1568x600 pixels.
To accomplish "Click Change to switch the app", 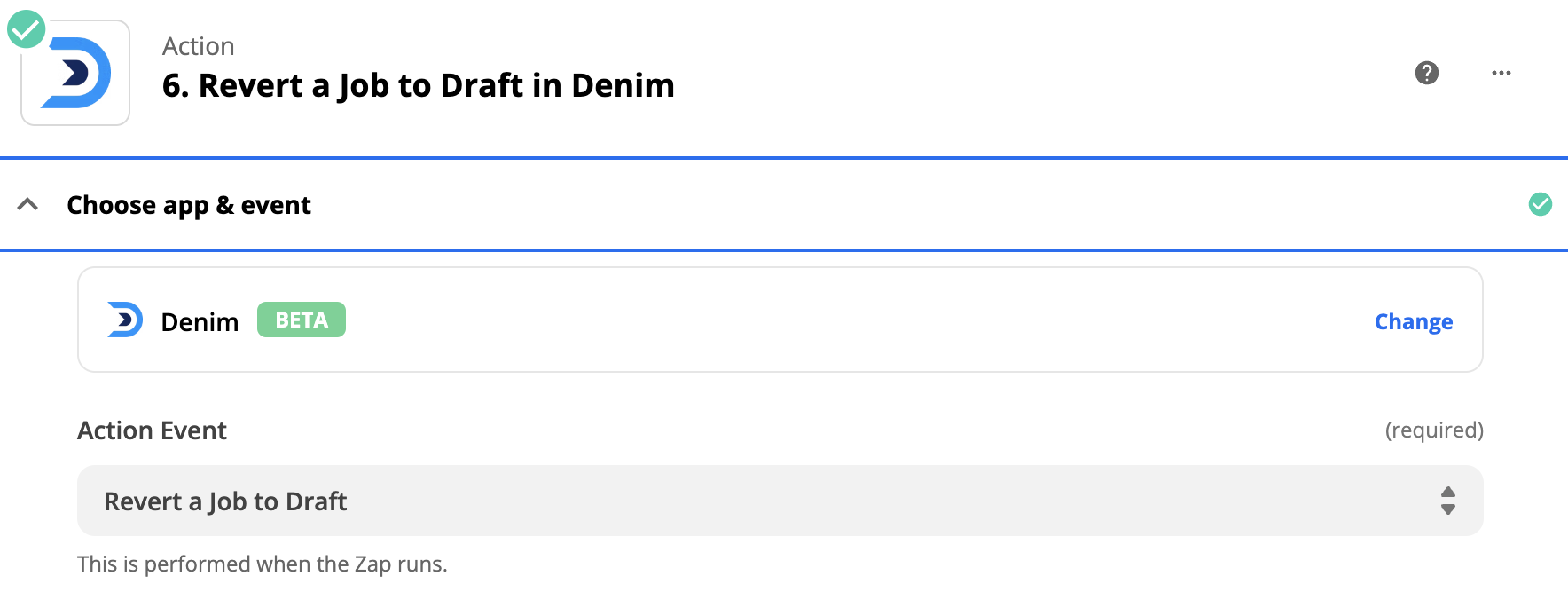I will pos(1413,321).
